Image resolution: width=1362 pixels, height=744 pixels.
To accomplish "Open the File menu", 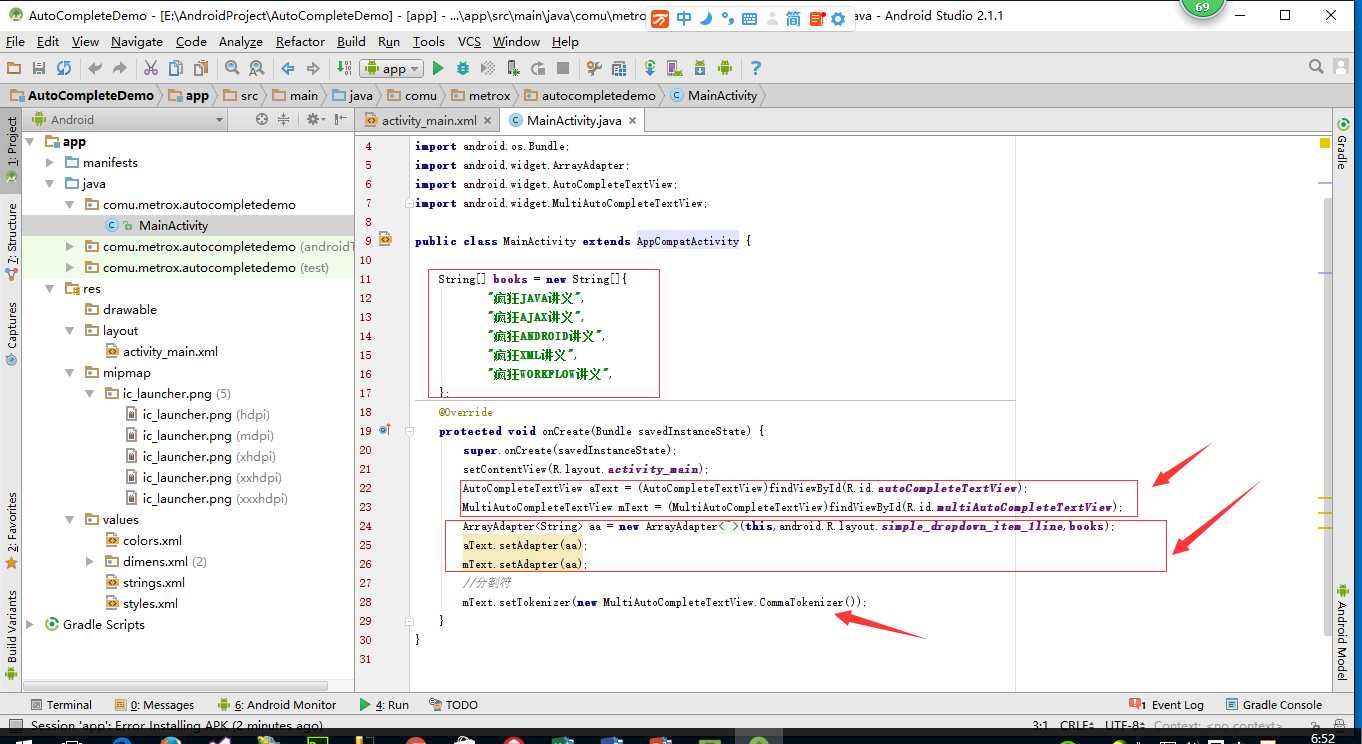I will pyautogui.click(x=15, y=42).
